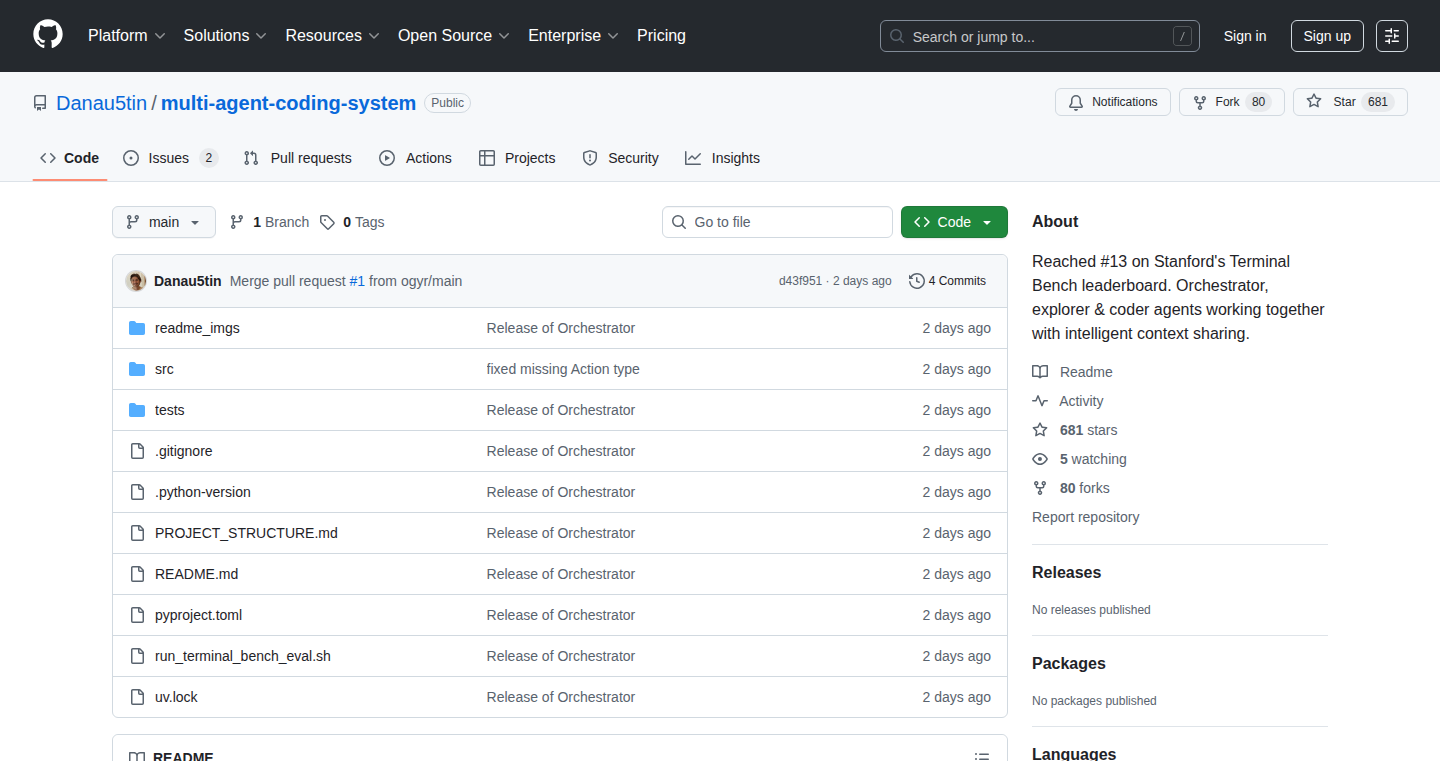Click the fork icon in Fork button
The image size is (1440, 761).
(1200, 102)
